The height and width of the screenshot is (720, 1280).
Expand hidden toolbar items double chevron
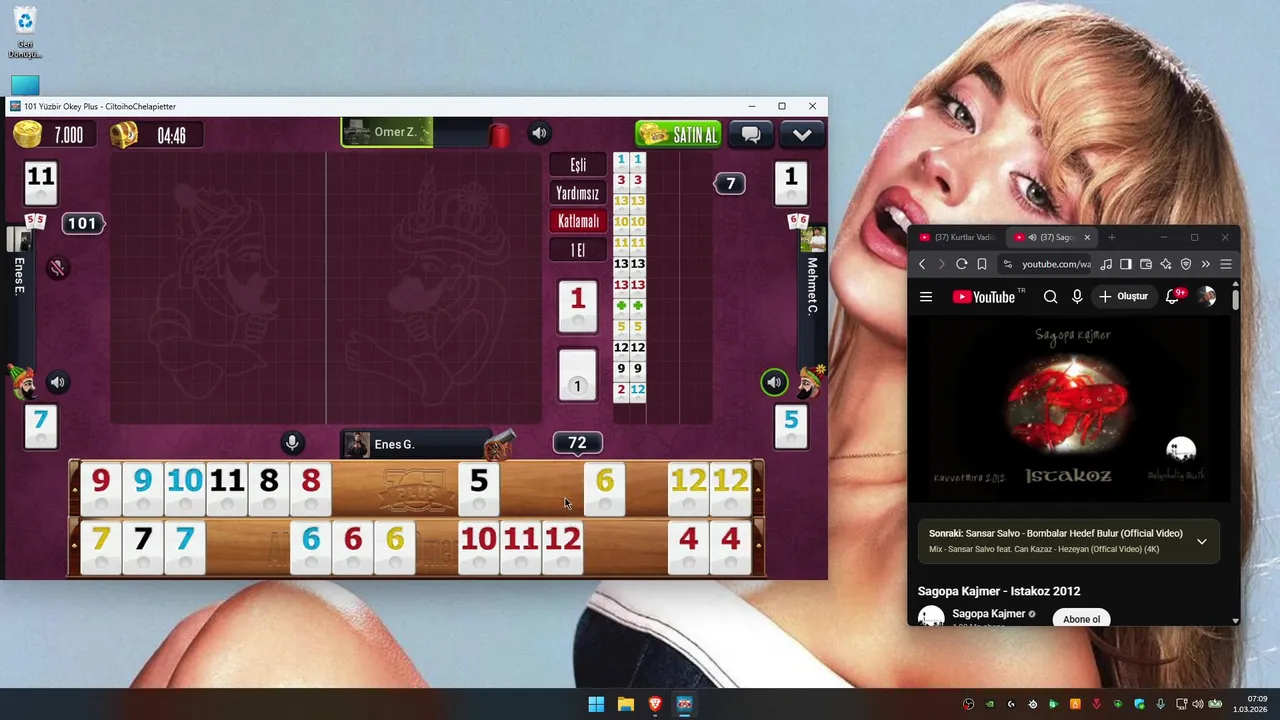coord(1205,264)
